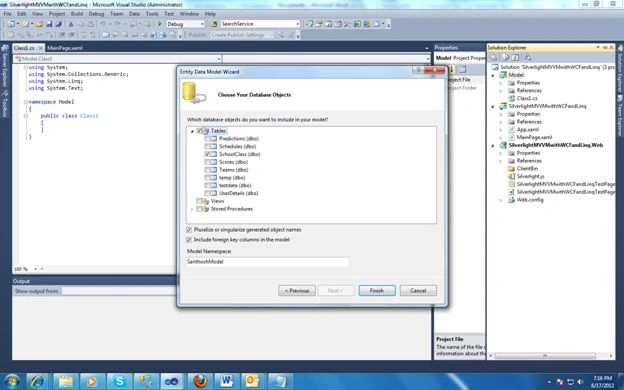The image size is (624, 390).
Task: Select temp (dbo) table row text
Action: [x=232, y=177]
